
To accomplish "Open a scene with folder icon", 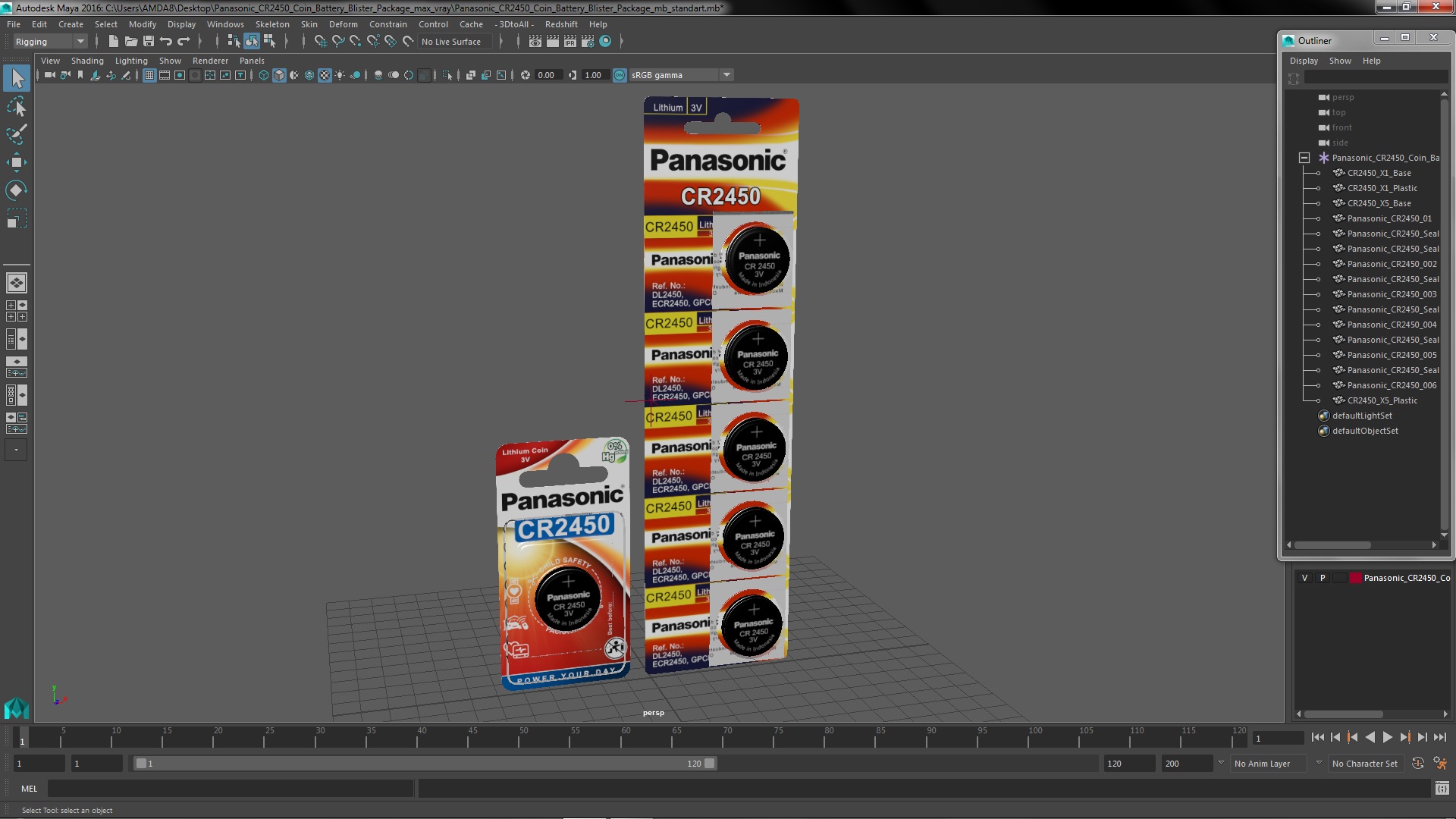I will [x=131, y=42].
